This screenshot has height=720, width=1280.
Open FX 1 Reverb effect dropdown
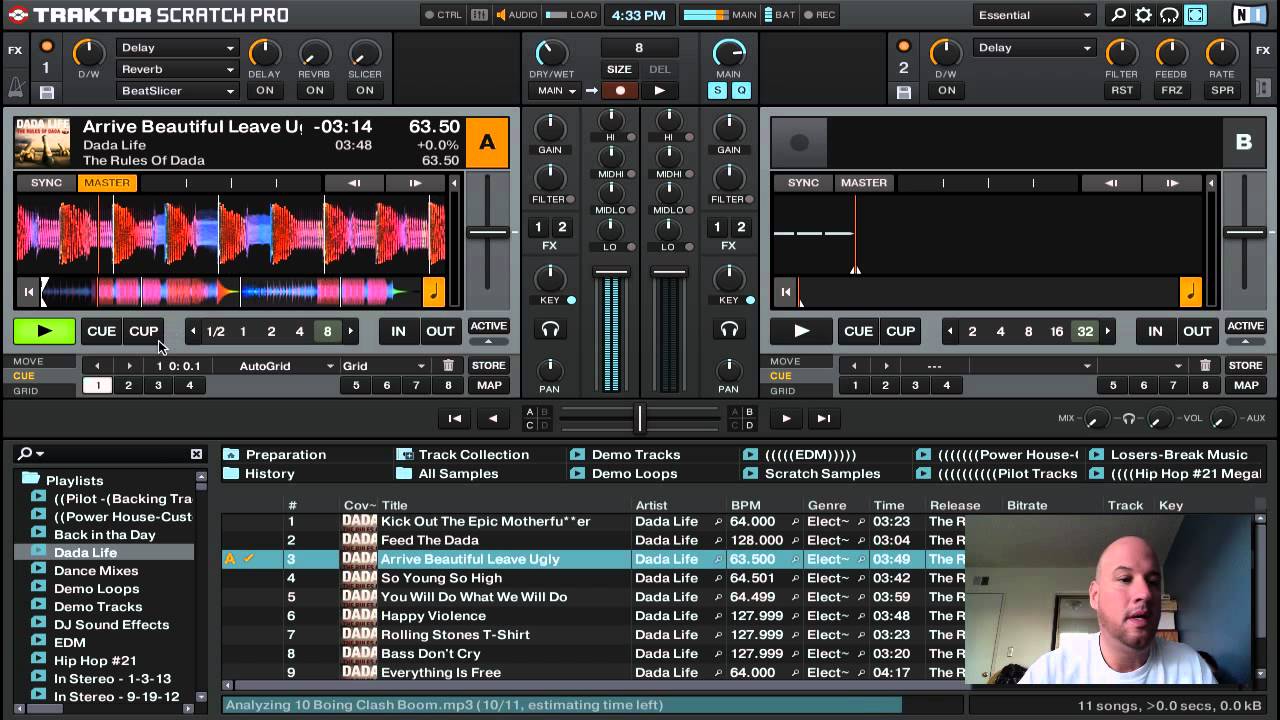click(177, 69)
